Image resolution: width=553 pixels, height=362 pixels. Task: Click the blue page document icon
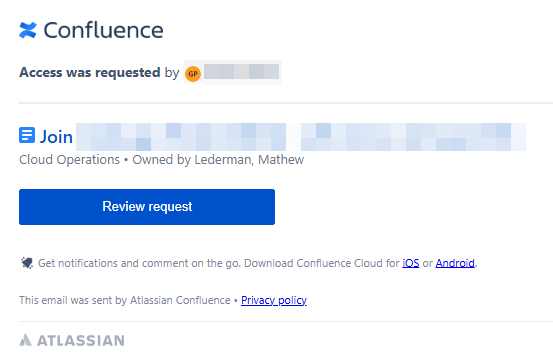click(x=27, y=135)
